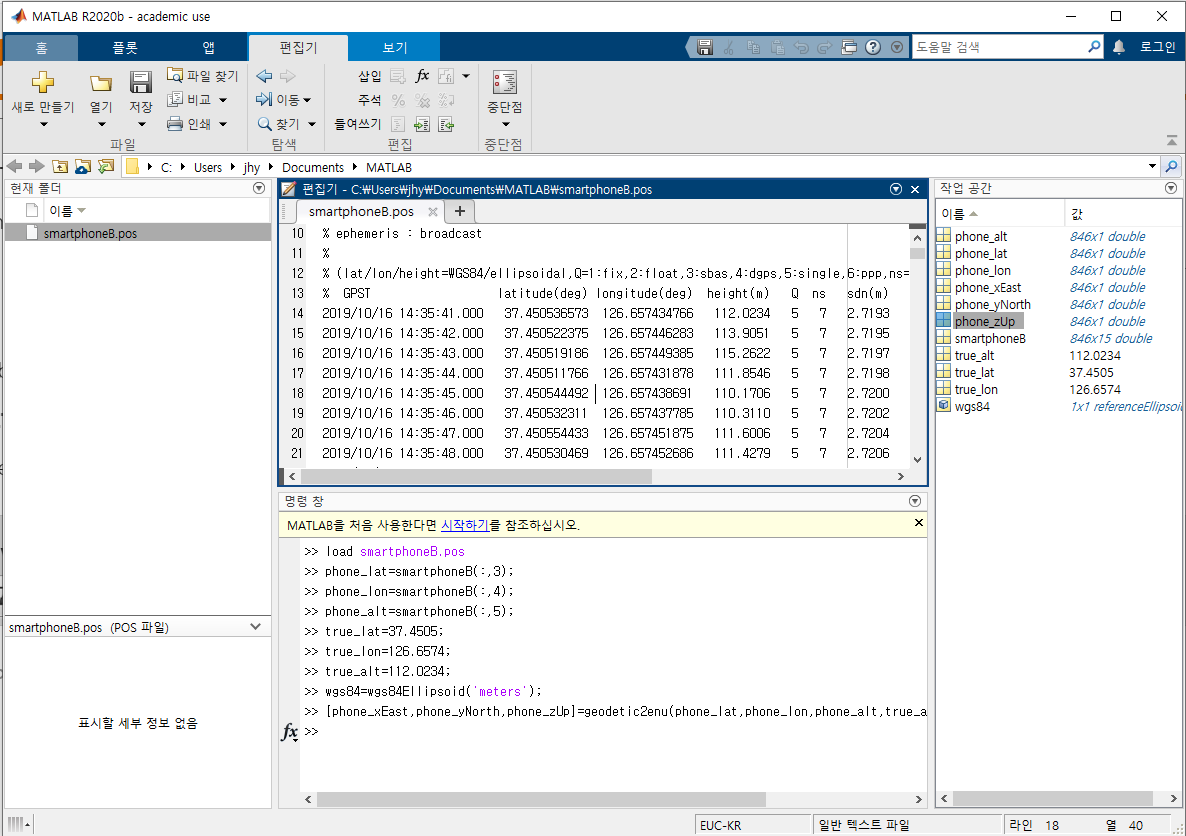Switch to the 앱 tab

tap(208, 47)
